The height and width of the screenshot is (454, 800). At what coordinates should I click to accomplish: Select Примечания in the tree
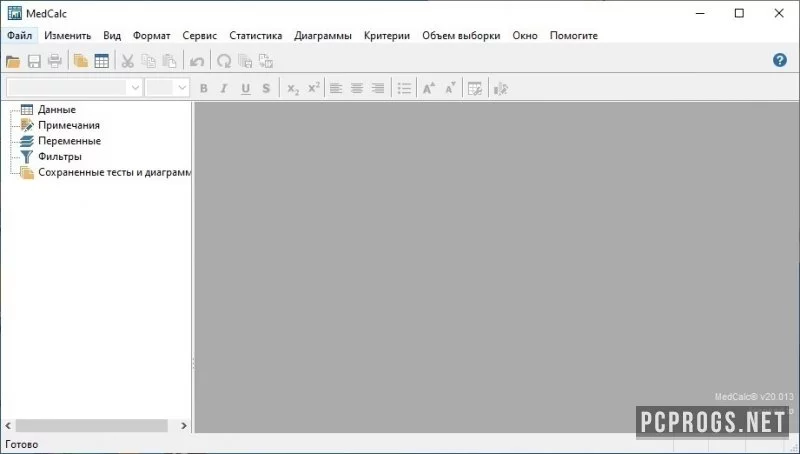coord(69,125)
